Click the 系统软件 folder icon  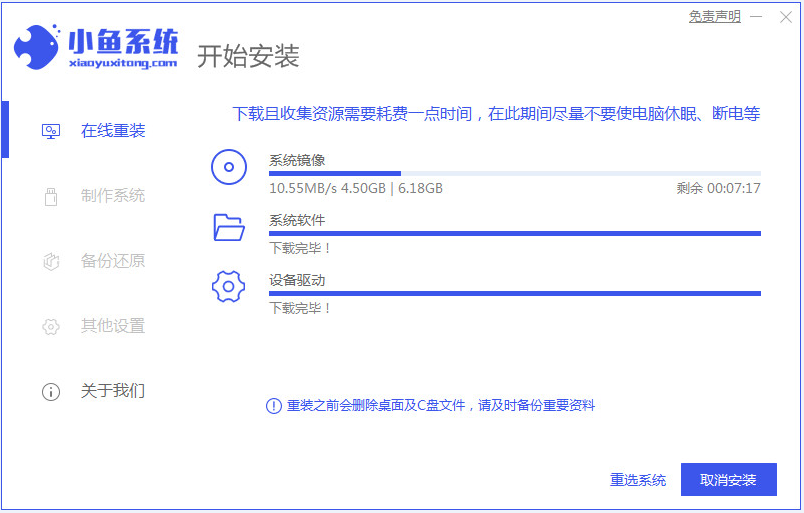point(229,227)
